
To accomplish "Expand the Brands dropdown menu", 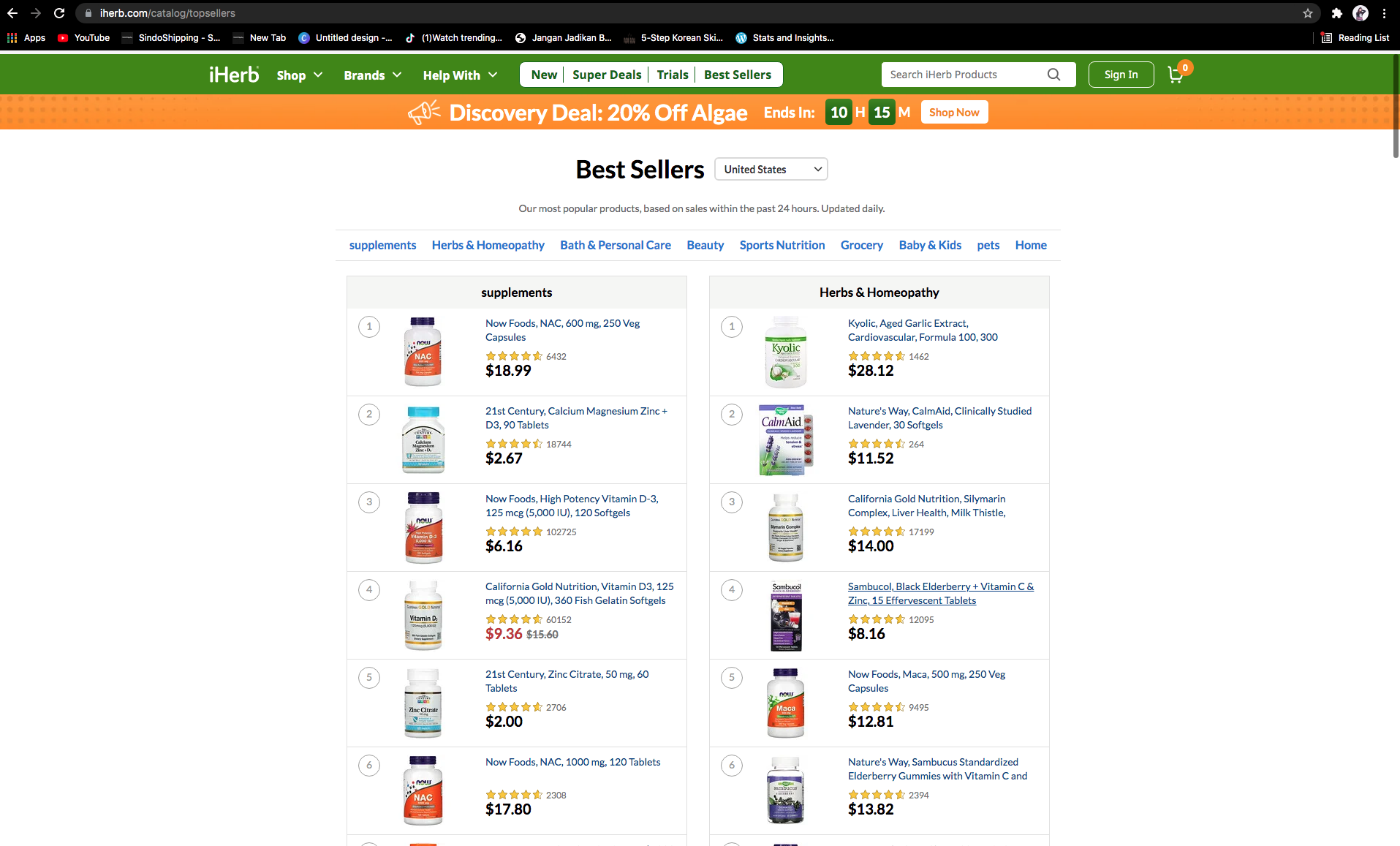I will 372,75.
